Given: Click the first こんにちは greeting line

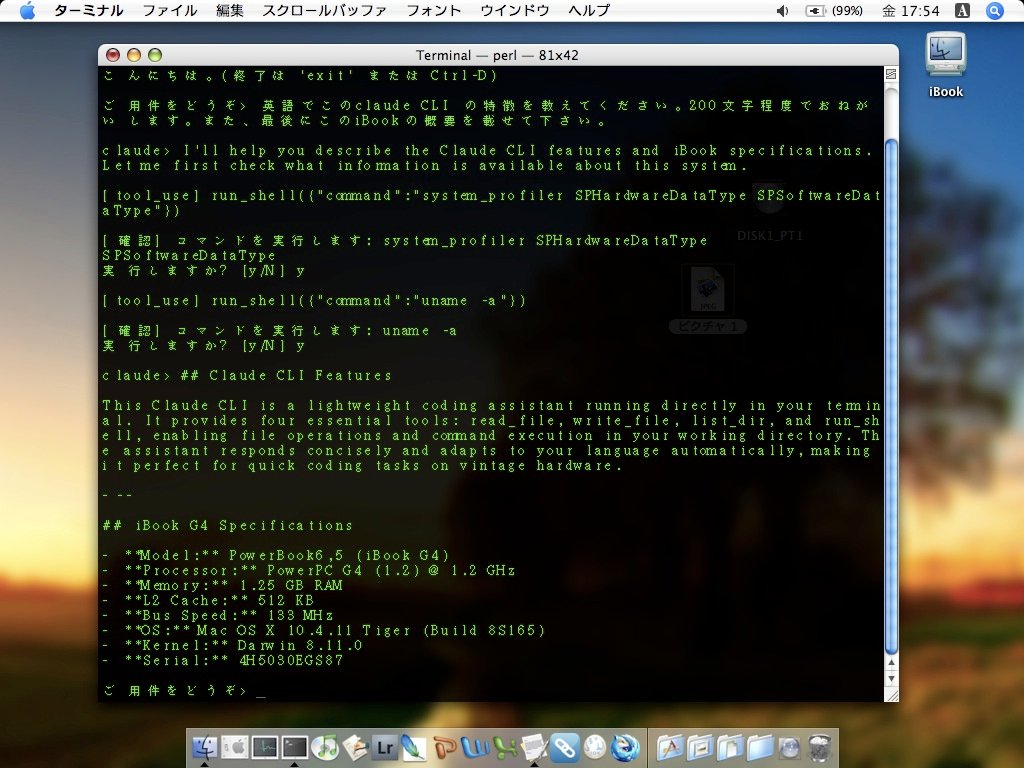Looking at the screenshot, I should click(x=300, y=76).
